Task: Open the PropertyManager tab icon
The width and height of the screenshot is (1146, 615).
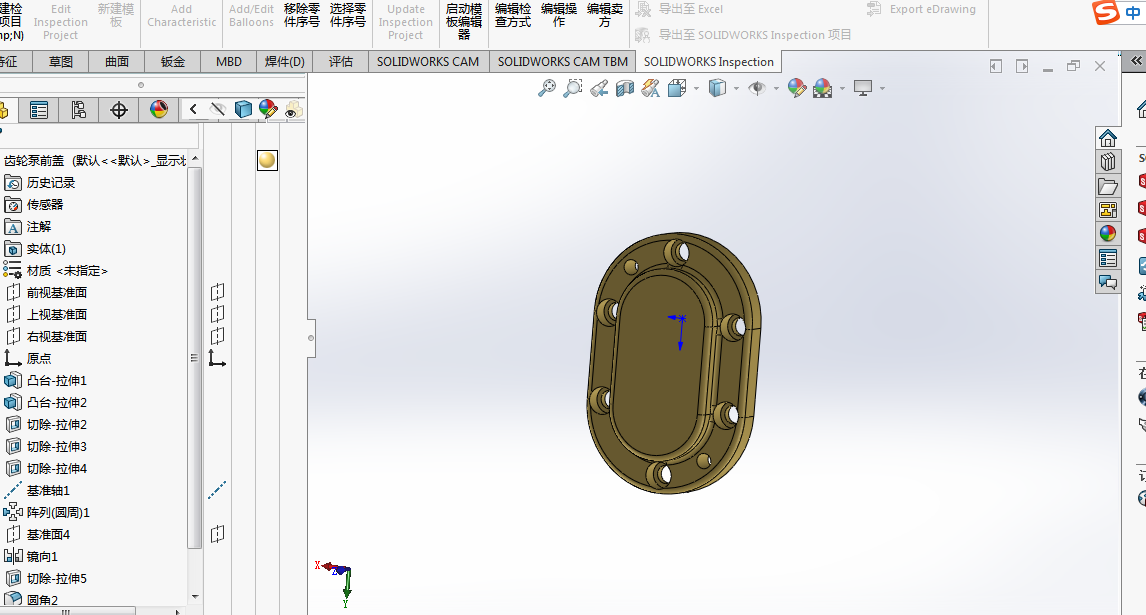Action: click(x=39, y=110)
